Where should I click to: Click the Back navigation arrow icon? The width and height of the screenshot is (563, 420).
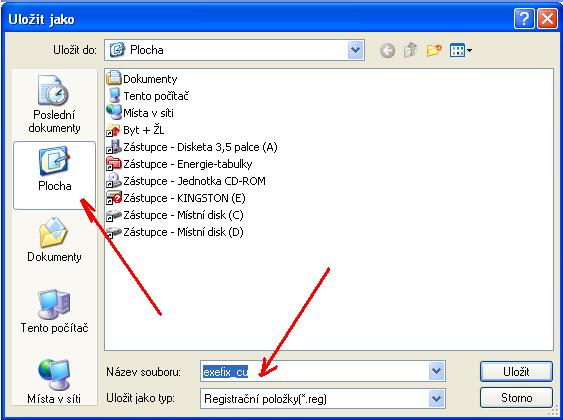point(387,51)
